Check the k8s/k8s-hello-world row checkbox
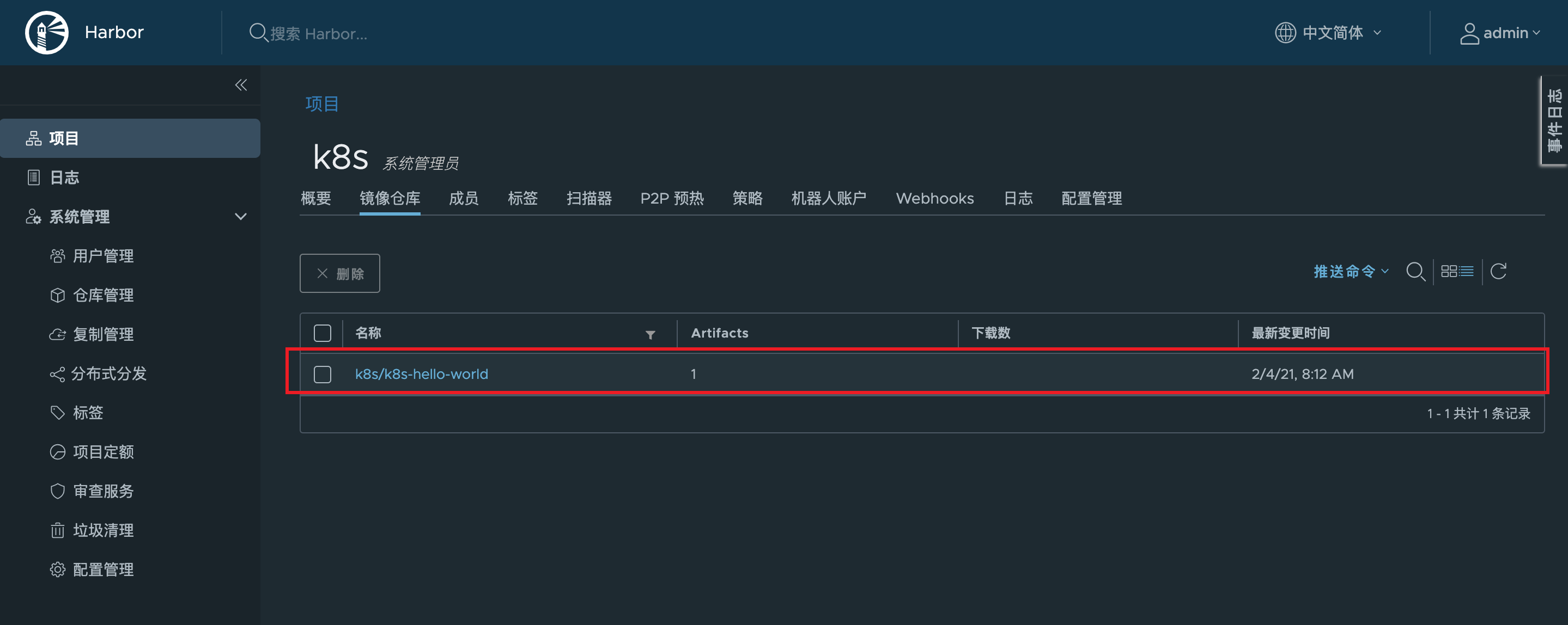1568x625 pixels. pos(322,374)
